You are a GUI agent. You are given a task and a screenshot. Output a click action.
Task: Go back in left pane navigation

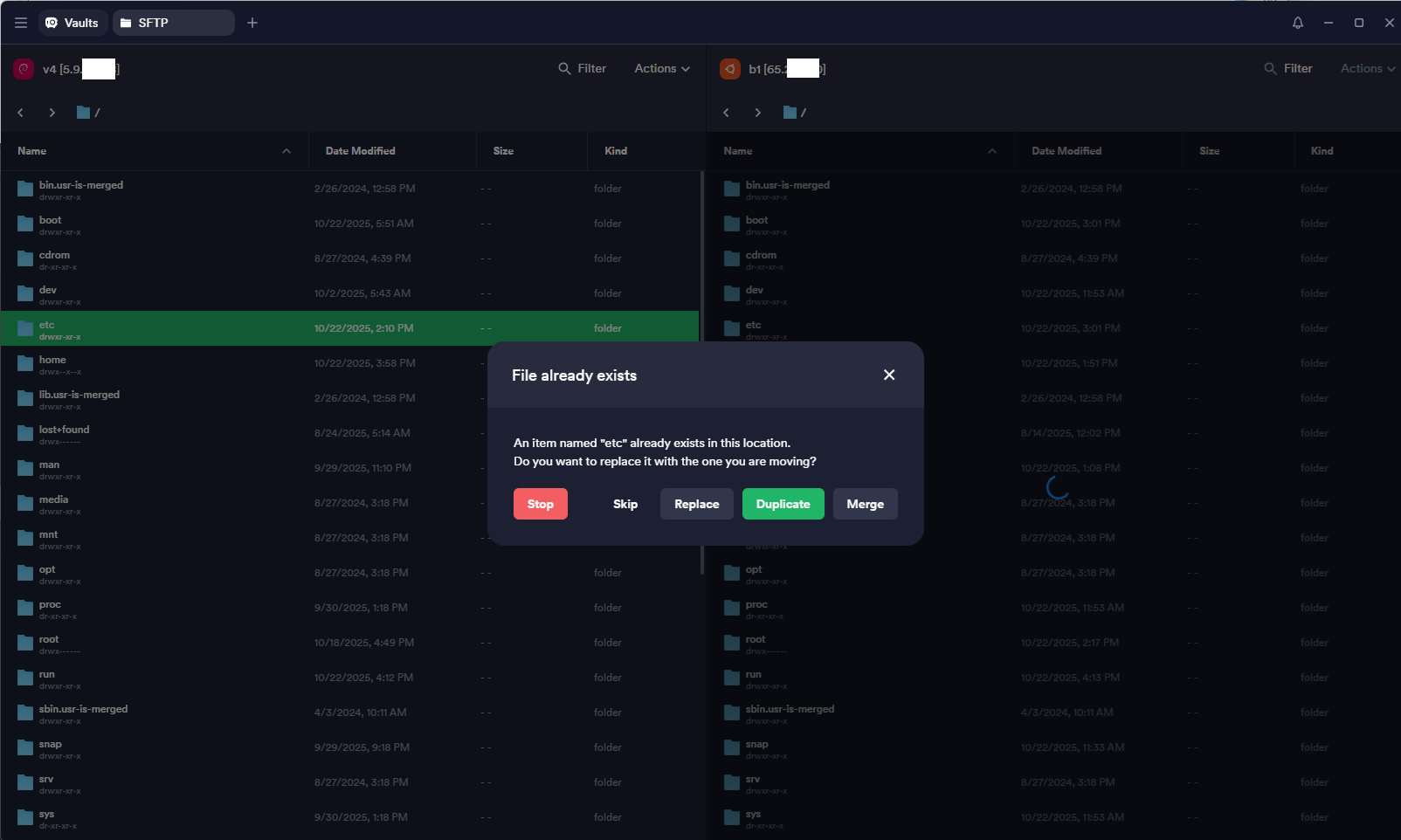point(21,113)
